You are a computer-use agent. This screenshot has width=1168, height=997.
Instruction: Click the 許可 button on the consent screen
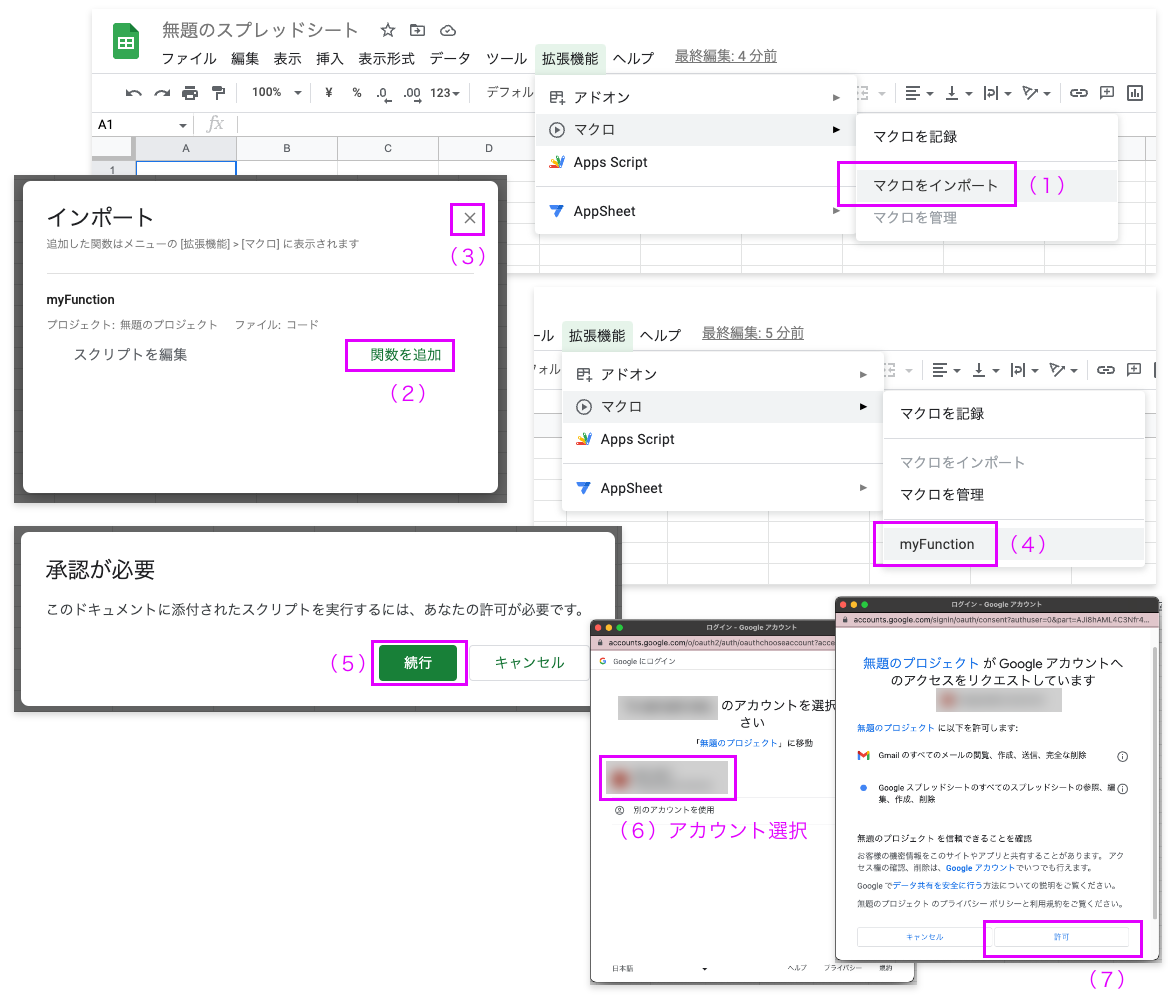tap(1061, 937)
